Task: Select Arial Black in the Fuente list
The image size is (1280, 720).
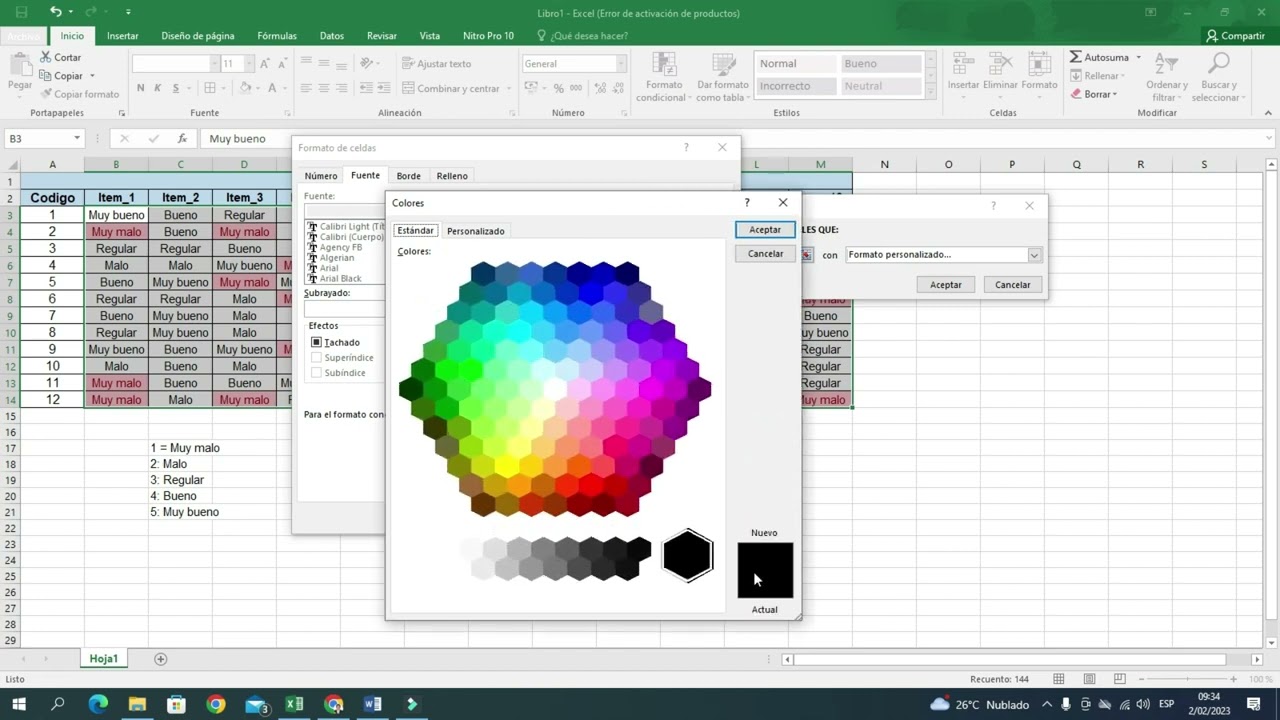Action: [340, 278]
